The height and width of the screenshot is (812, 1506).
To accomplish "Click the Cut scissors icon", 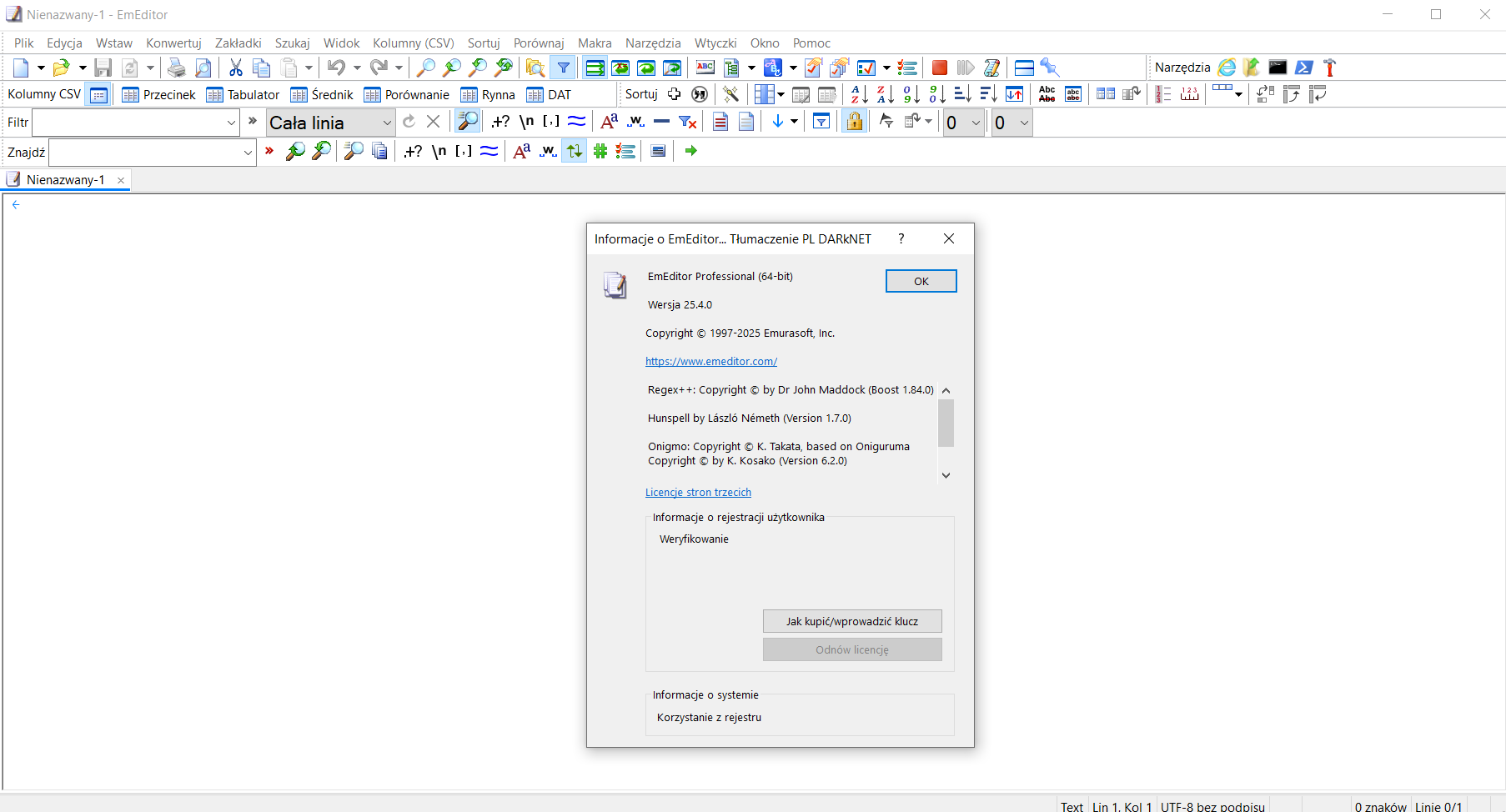I will 236,68.
